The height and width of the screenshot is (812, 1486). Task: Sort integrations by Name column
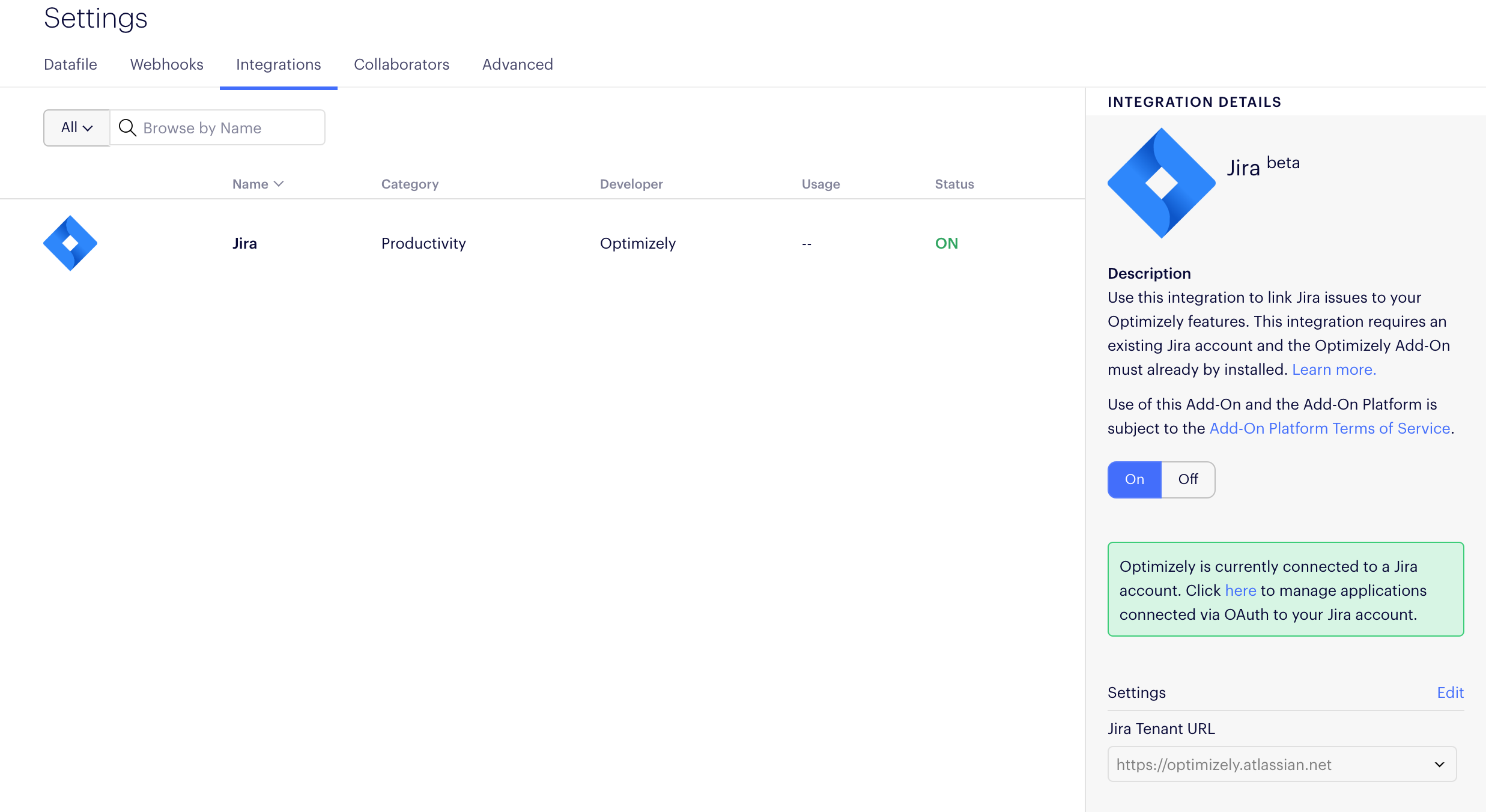pyautogui.click(x=250, y=184)
